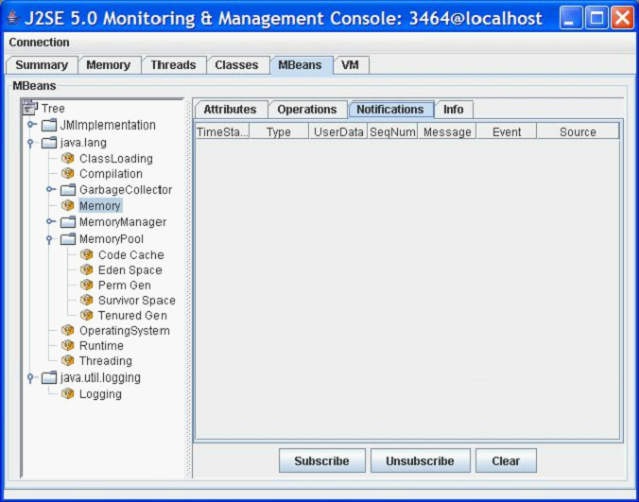This screenshot has width=639, height=502.
Task: Select the Threading tree label
Action: (106, 361)
